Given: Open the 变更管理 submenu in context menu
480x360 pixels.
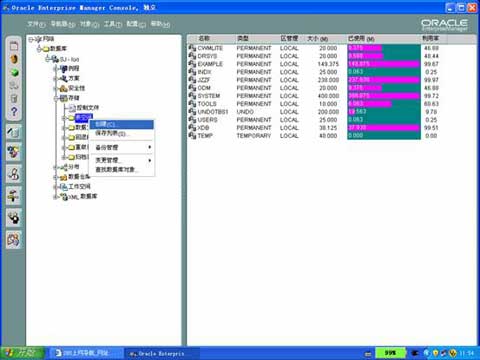Looking at the screenshot, I should click(x=122, y=160).
